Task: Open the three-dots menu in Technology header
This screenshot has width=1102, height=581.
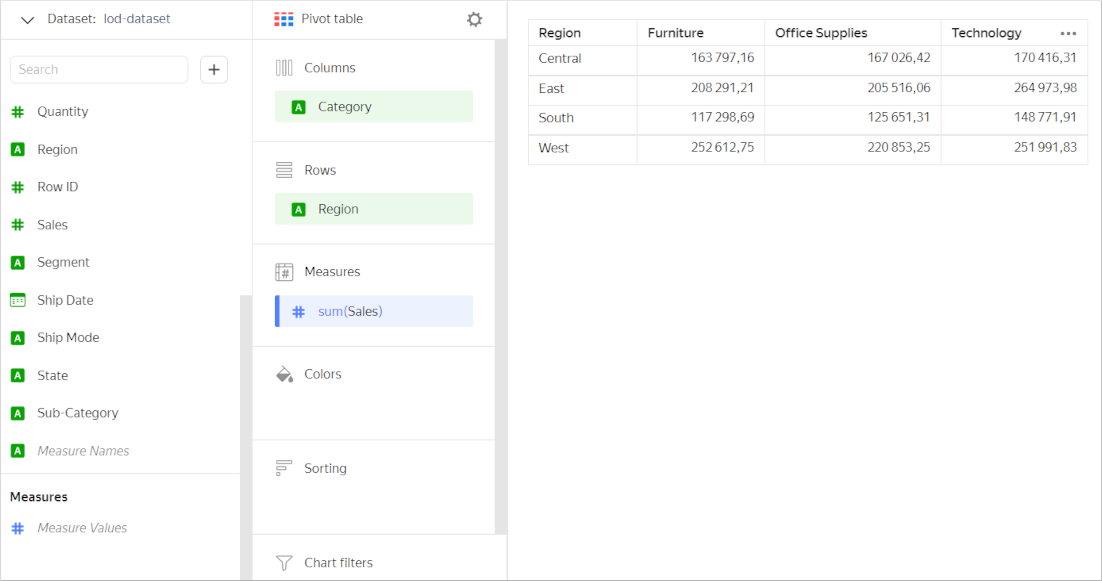Action: (1068, 33)
